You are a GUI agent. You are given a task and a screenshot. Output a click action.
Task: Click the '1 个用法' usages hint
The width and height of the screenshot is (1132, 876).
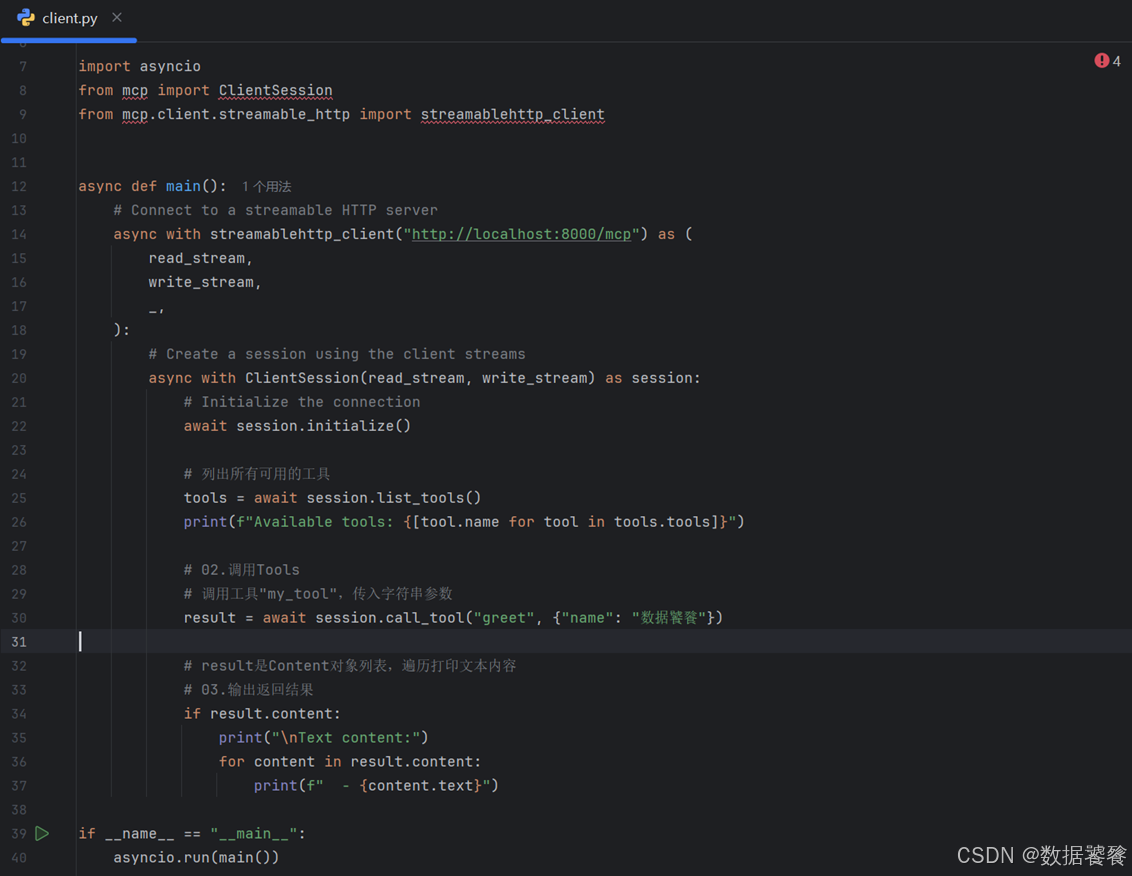[266, 186]
